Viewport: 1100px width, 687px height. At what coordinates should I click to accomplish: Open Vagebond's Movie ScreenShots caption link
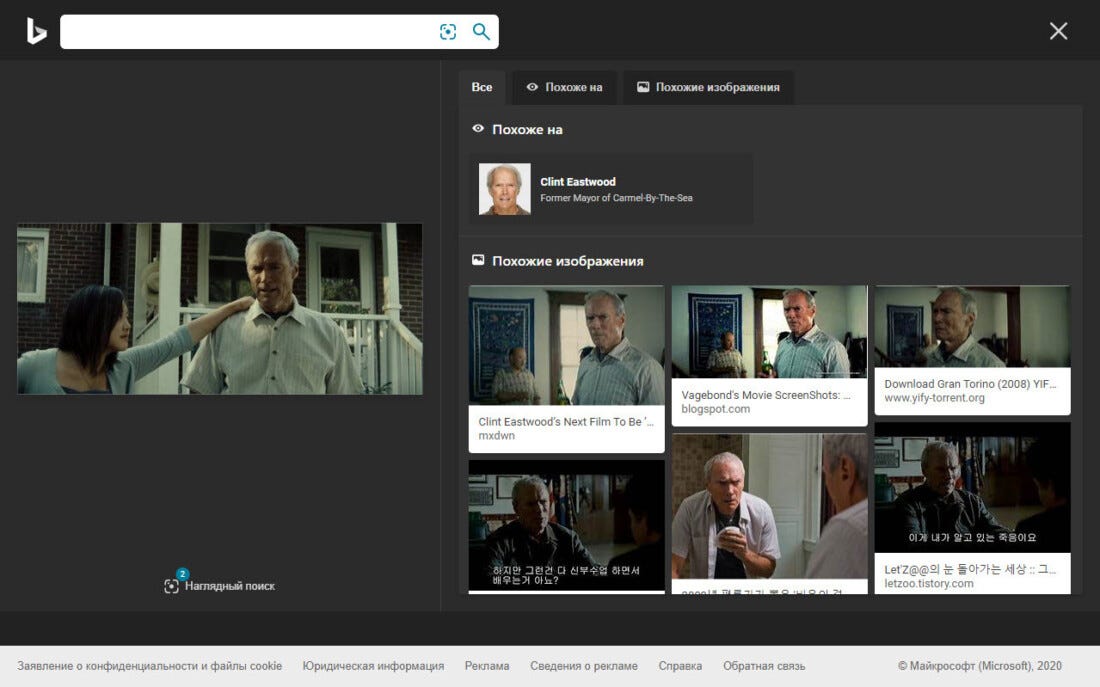[x=765, y=395]
